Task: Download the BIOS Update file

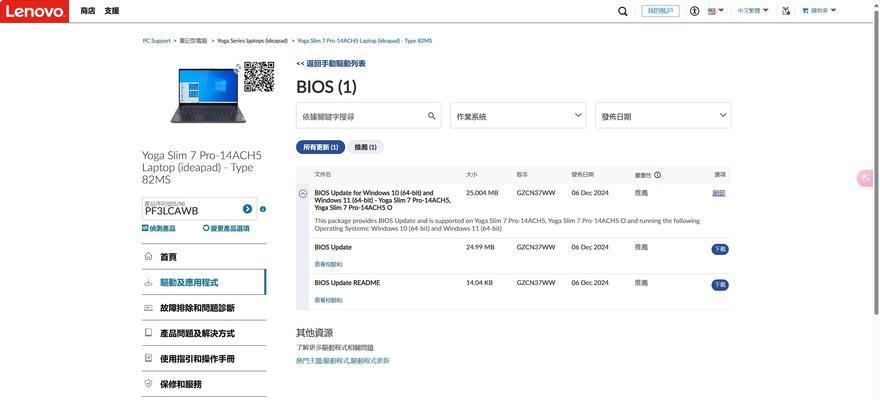Action: click(x=720, y=249)
